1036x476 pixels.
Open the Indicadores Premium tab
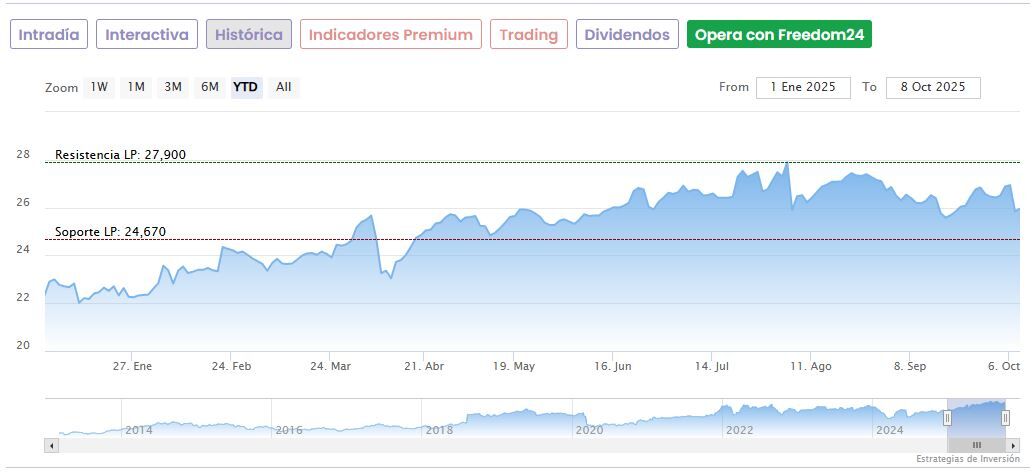[x=390, y=35]
